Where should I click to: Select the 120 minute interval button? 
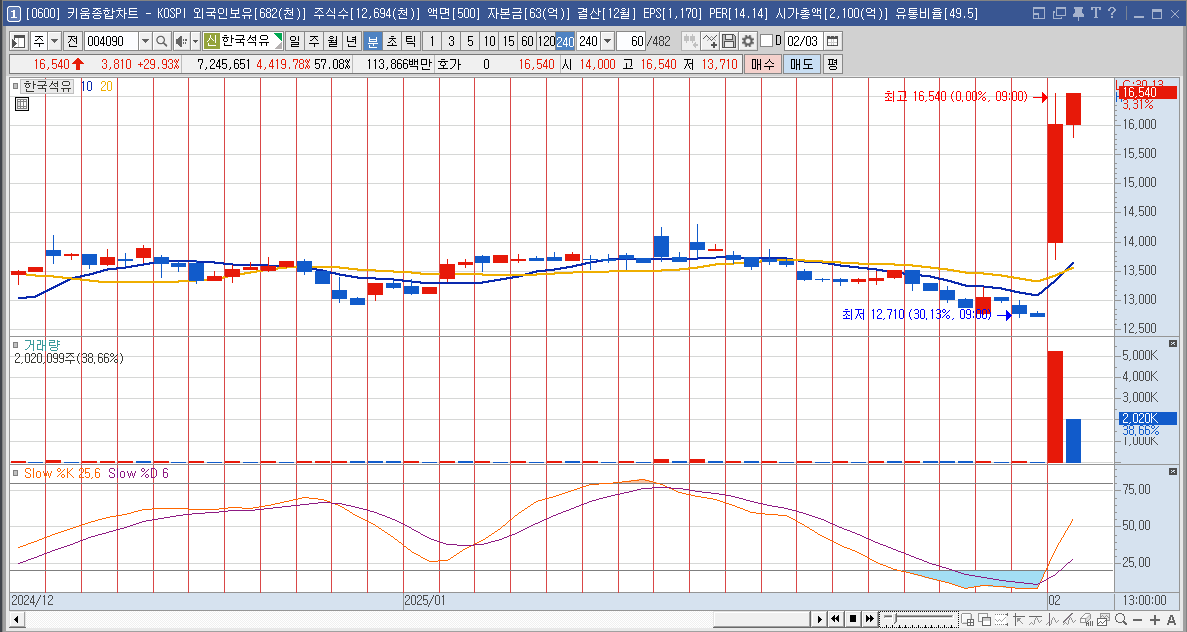[546, 41]
